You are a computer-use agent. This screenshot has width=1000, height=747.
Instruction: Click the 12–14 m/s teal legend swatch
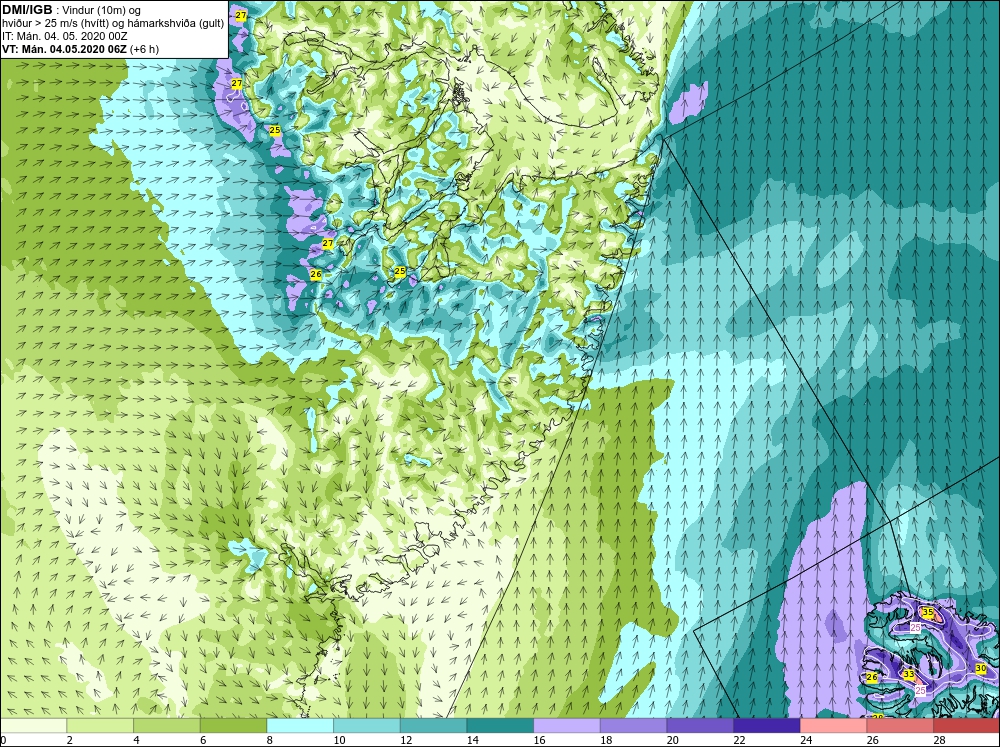point(433,726)
